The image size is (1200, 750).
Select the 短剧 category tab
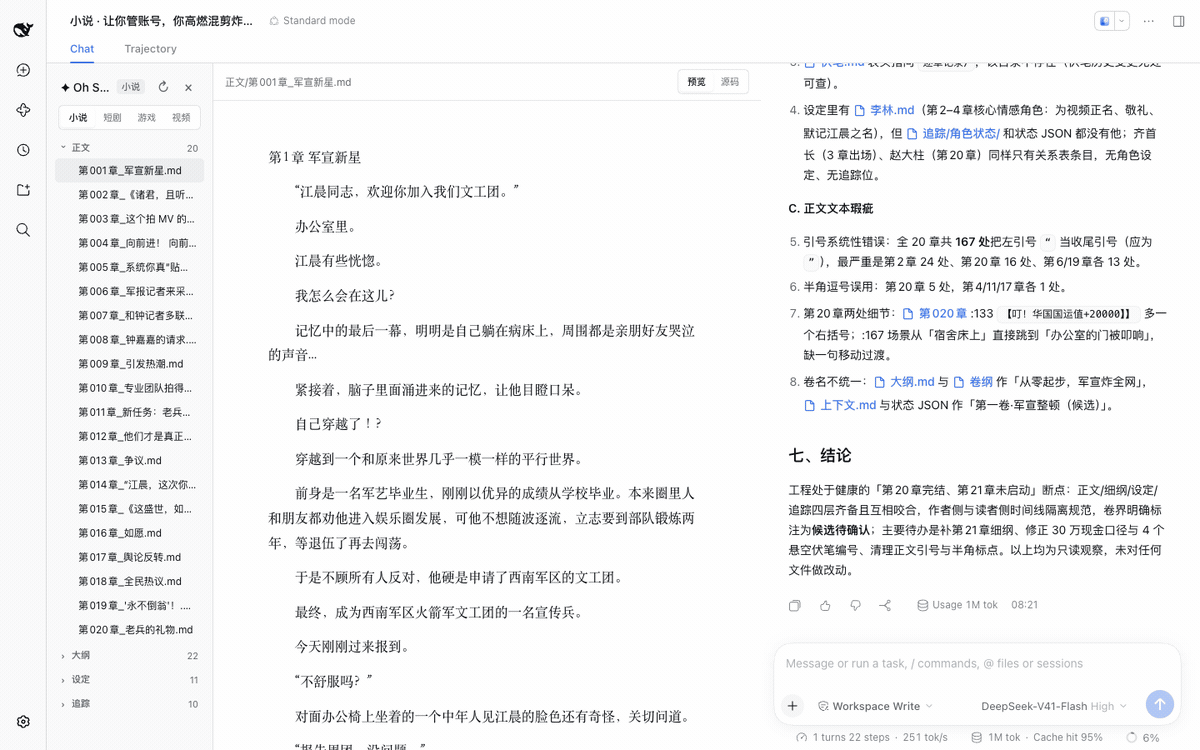(112, 117)
